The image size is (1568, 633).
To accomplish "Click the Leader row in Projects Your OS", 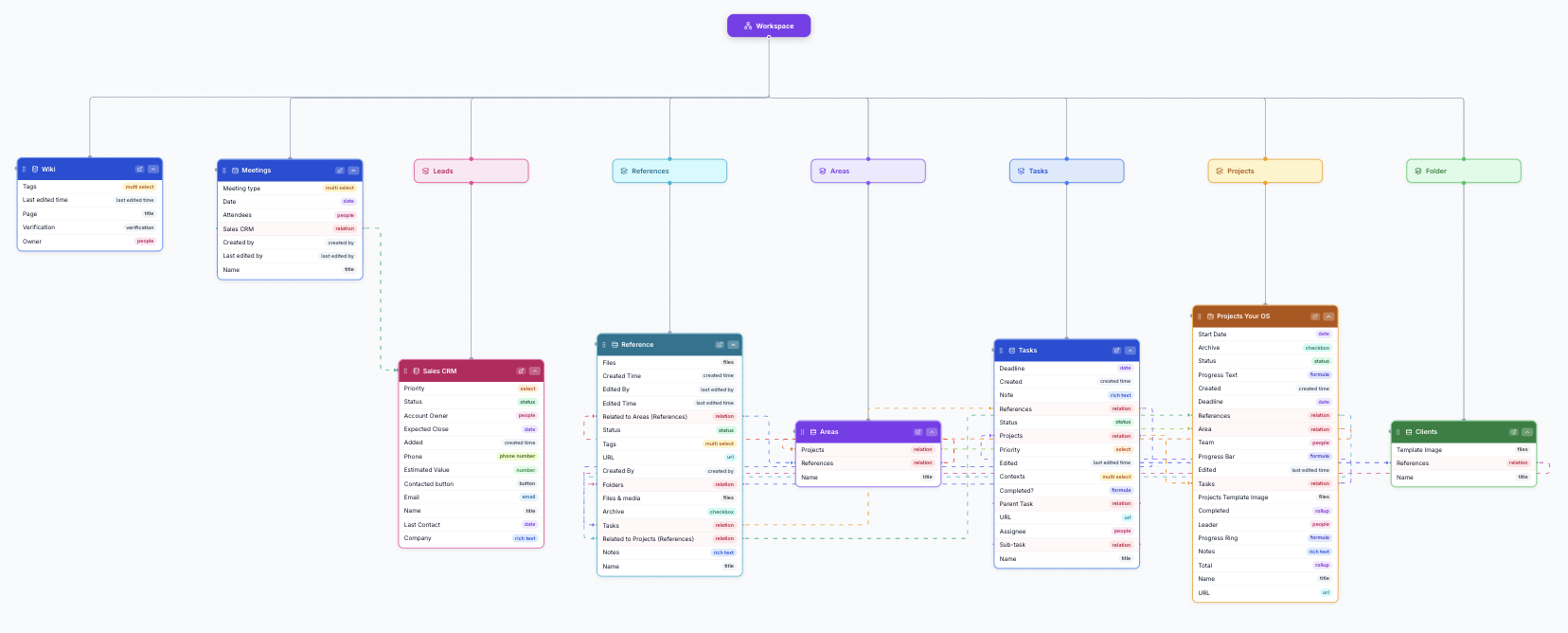I will pos(1265,525).
